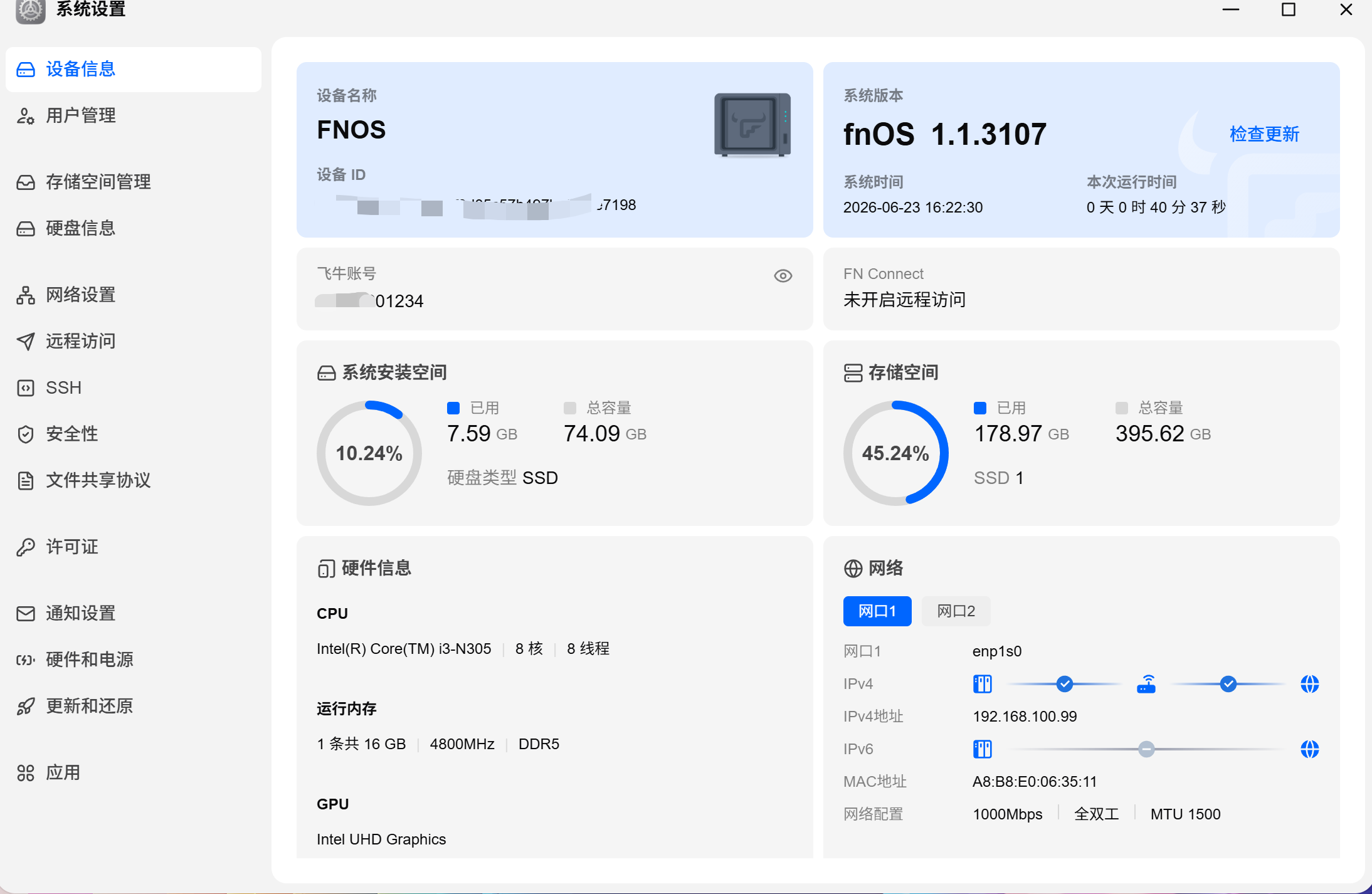Click the 硬盘信息 disk icon
Image resolution: width=1372 pixels, height=894 pixels.
[x=26, y=229]
